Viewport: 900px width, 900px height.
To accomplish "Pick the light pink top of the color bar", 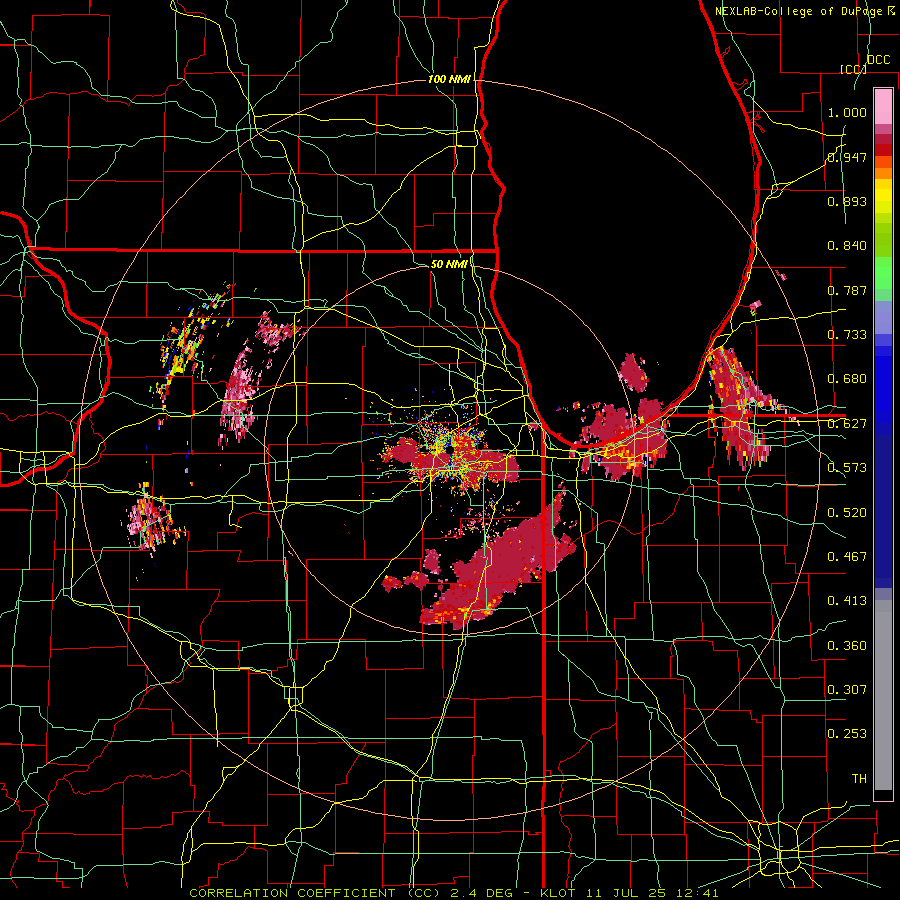I will point(883,106).
